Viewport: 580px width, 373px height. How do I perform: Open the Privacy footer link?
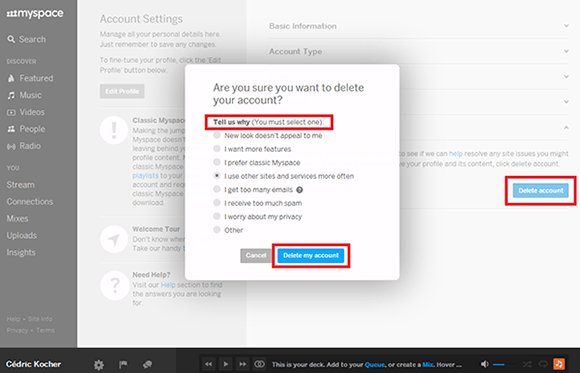click(x=17, y=330)
